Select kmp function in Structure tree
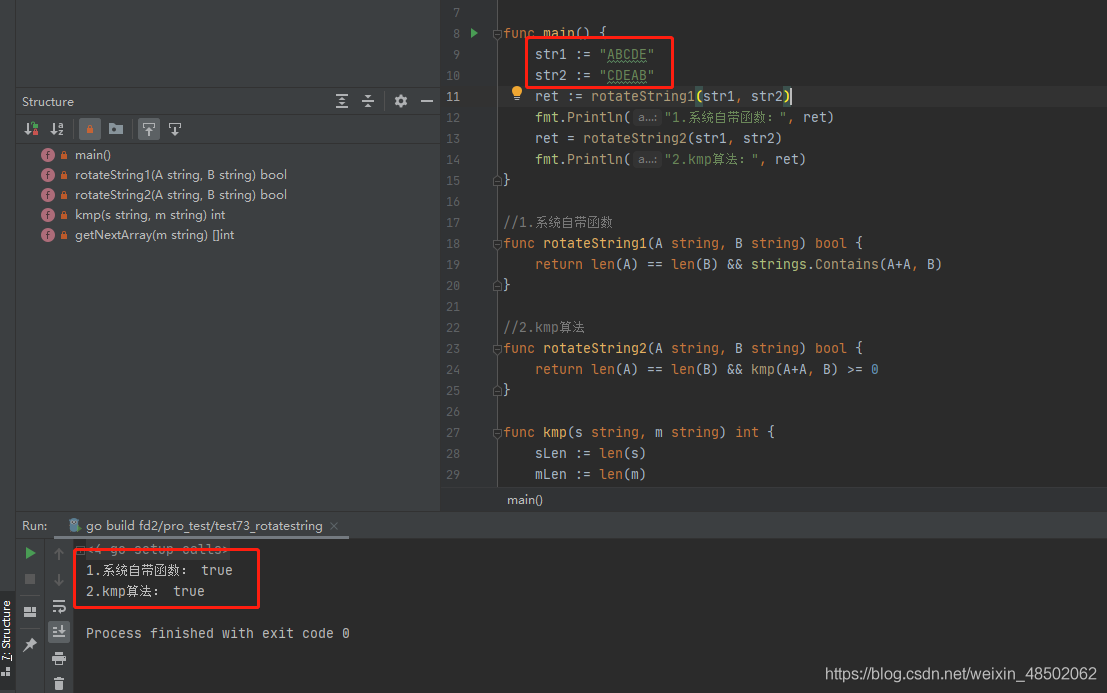This screenshot has width=1107, height=693. pyautogui.click(x=150, y=215)
